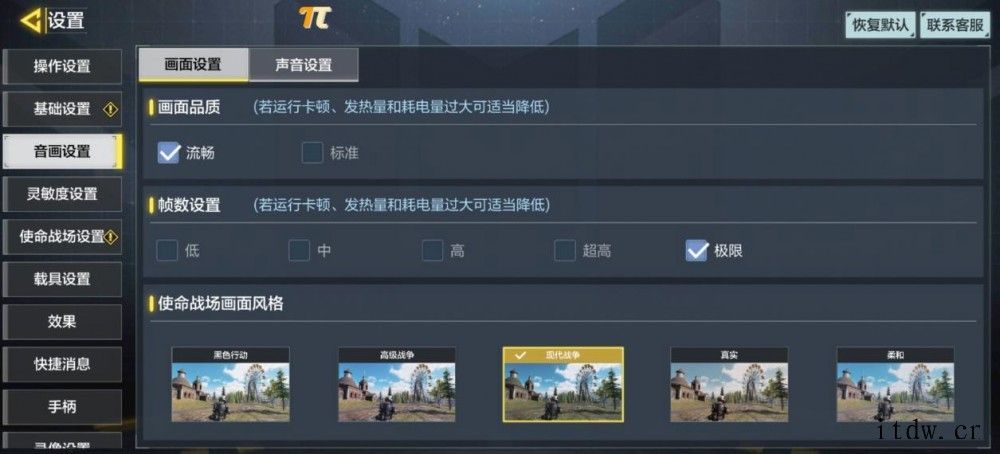
Task: Open 灵敏度设置 in the sidebar
Action: 62,194
